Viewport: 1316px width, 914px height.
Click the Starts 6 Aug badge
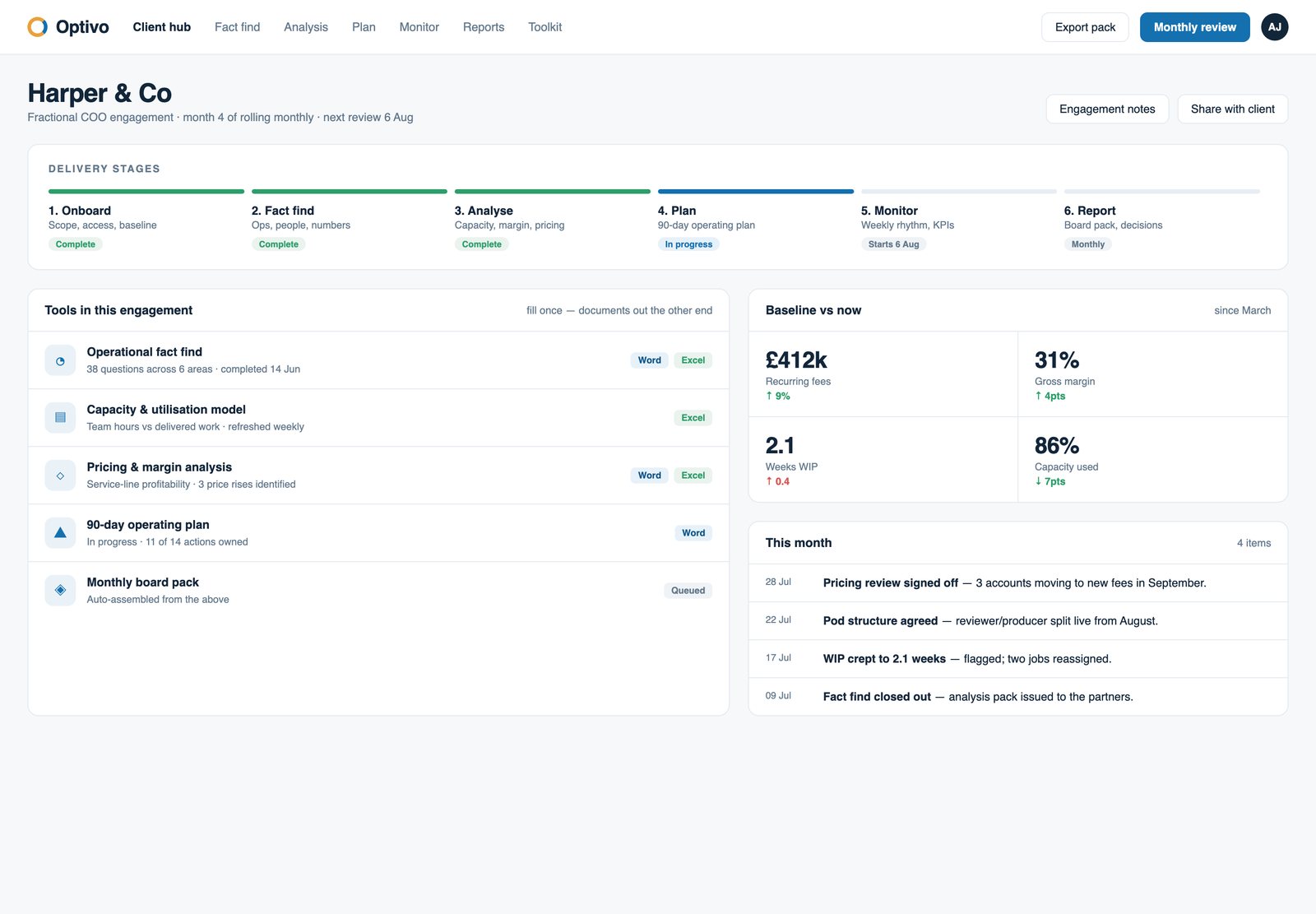click(x=893, y=244)
